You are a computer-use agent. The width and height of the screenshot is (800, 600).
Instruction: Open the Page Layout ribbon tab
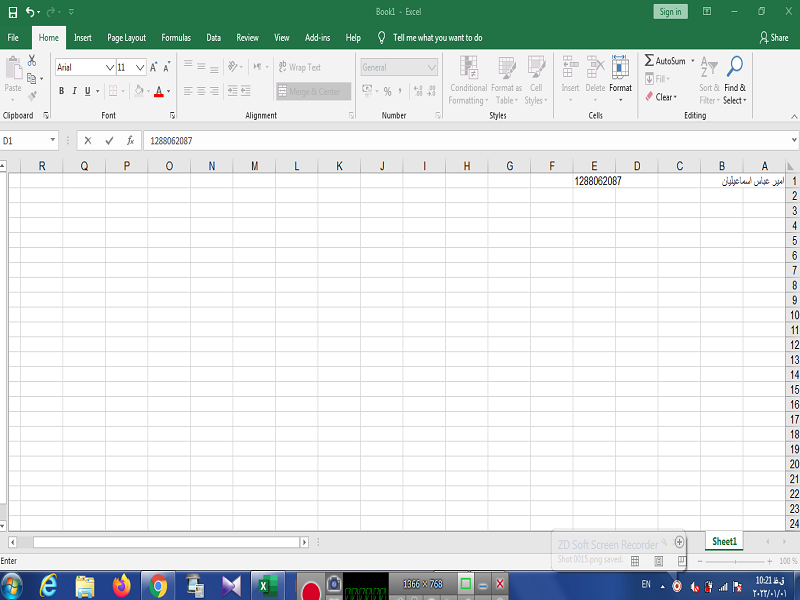(127, 38)
